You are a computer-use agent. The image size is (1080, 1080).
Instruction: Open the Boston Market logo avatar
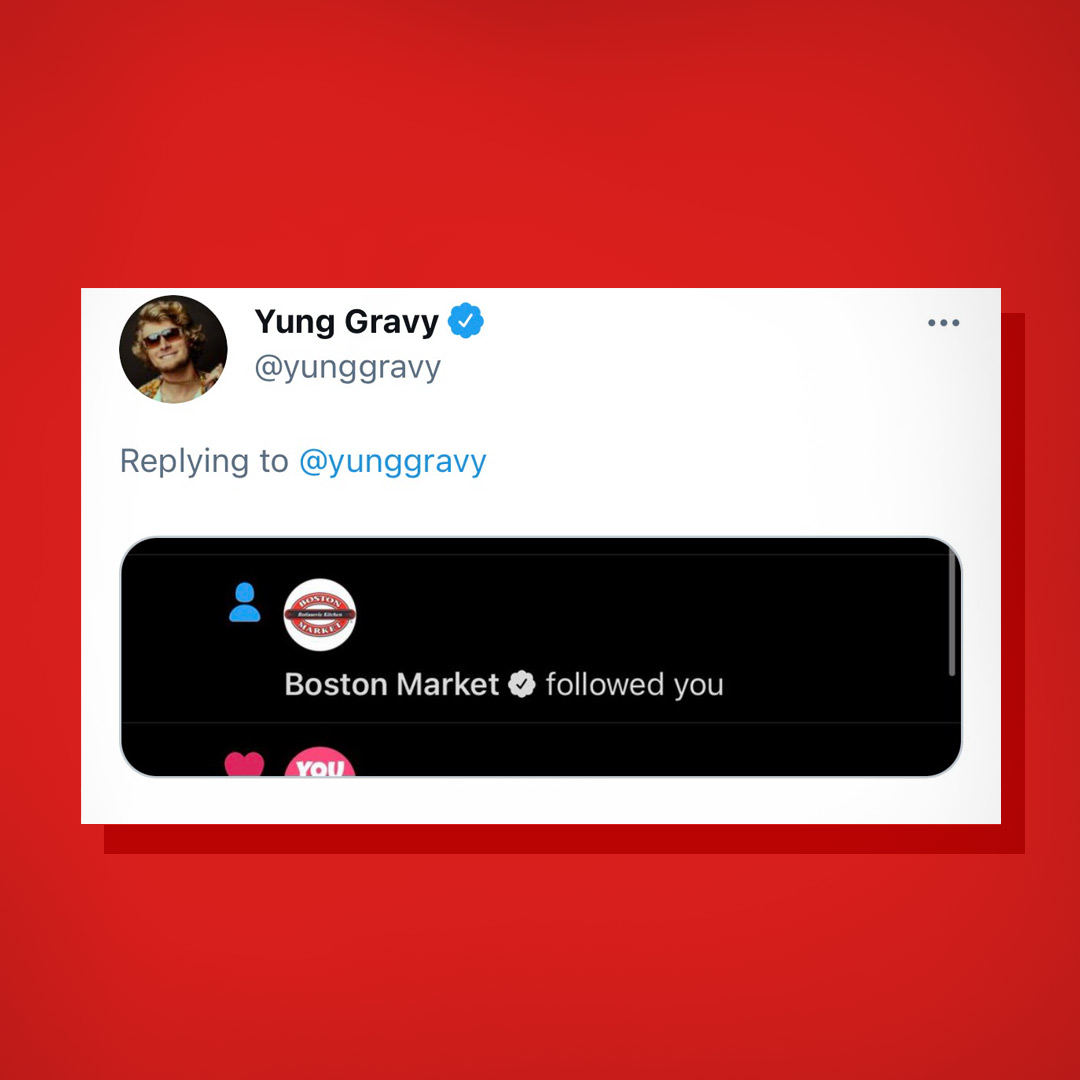click(x=320, y=614)
